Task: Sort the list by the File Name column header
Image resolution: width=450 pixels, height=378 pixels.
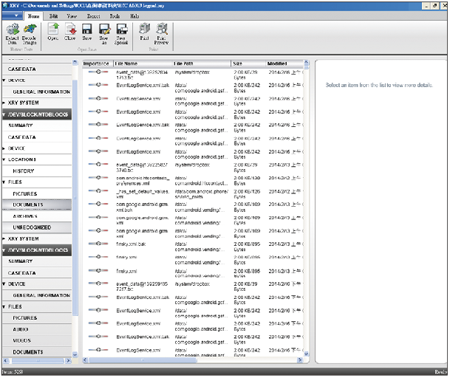Action: [143, 63]
